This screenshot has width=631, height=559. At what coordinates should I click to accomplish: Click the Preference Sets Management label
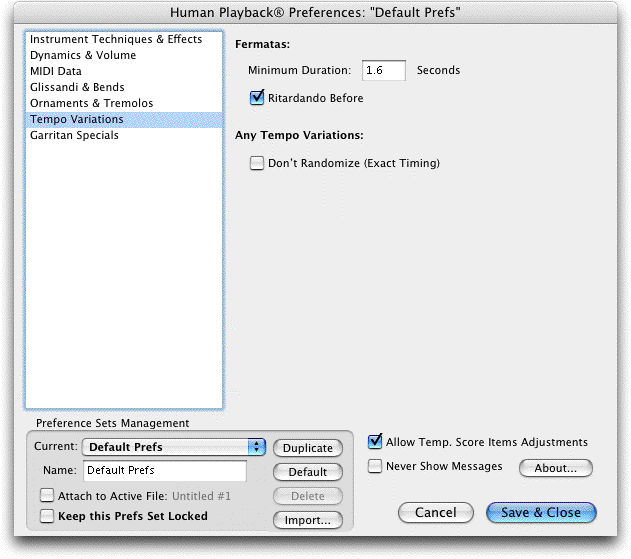pos(112,423)
